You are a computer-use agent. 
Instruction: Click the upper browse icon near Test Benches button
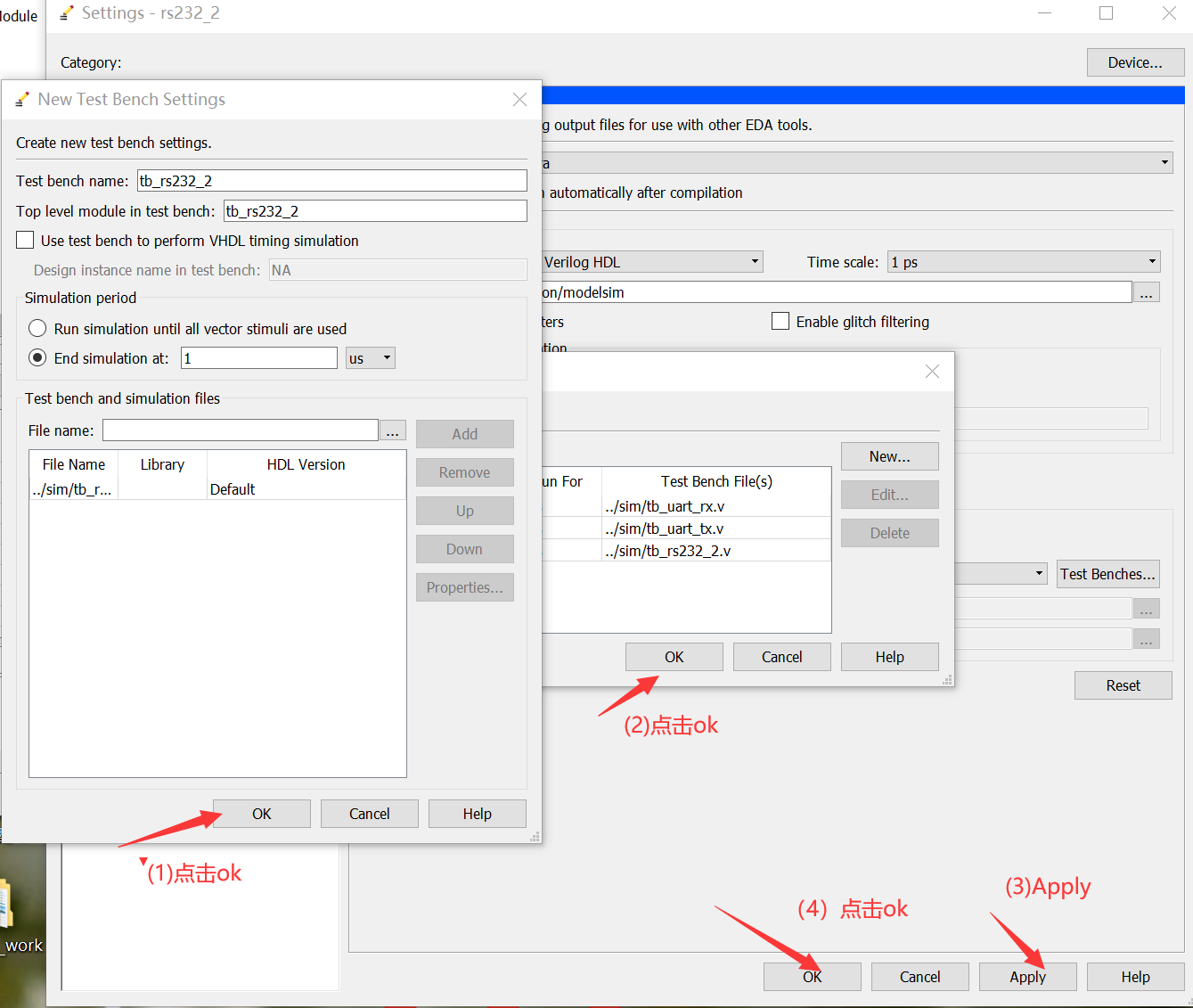point(1147,608)
